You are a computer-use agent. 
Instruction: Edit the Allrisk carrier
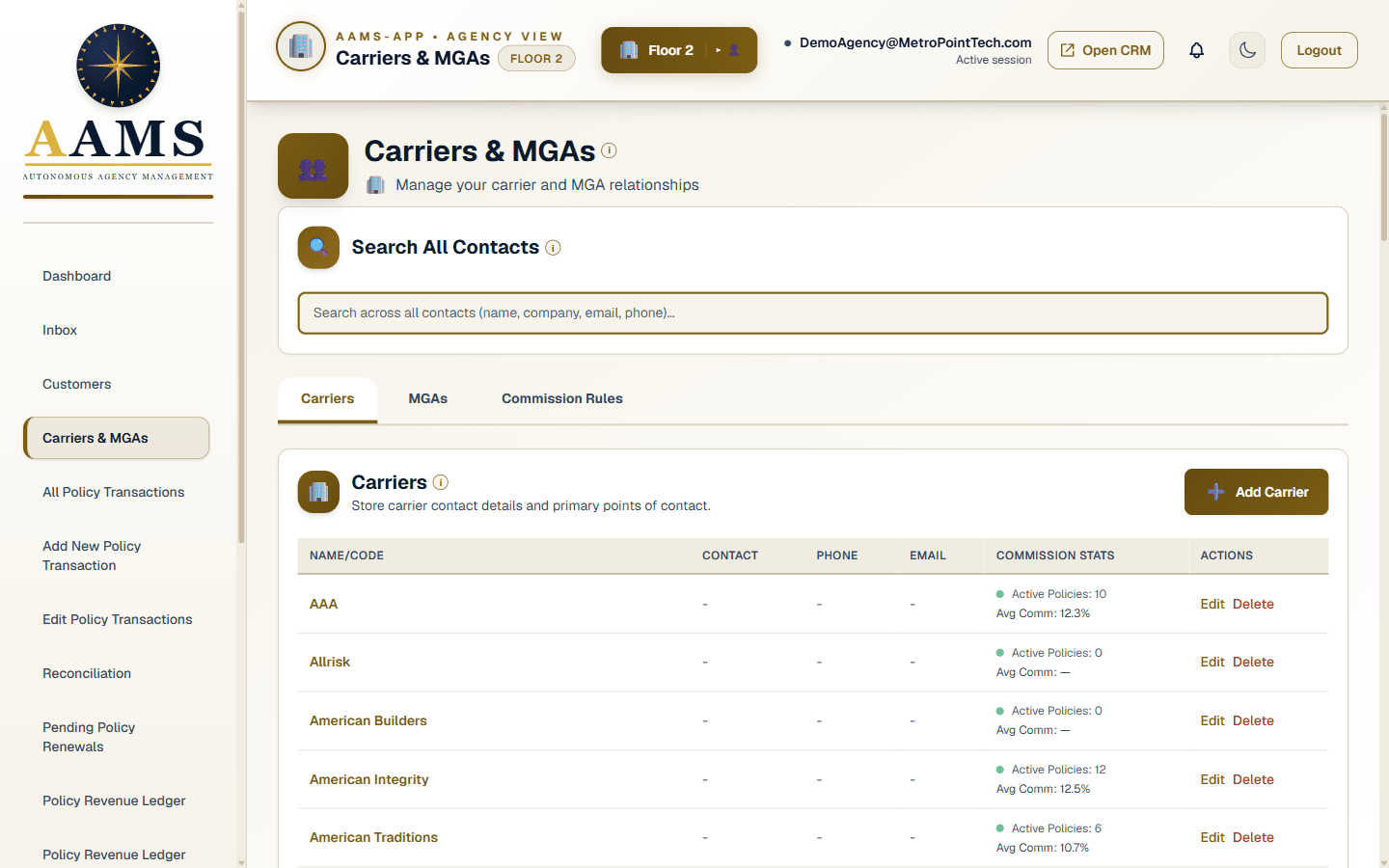pyautogui.click(x=1212, y=663)
